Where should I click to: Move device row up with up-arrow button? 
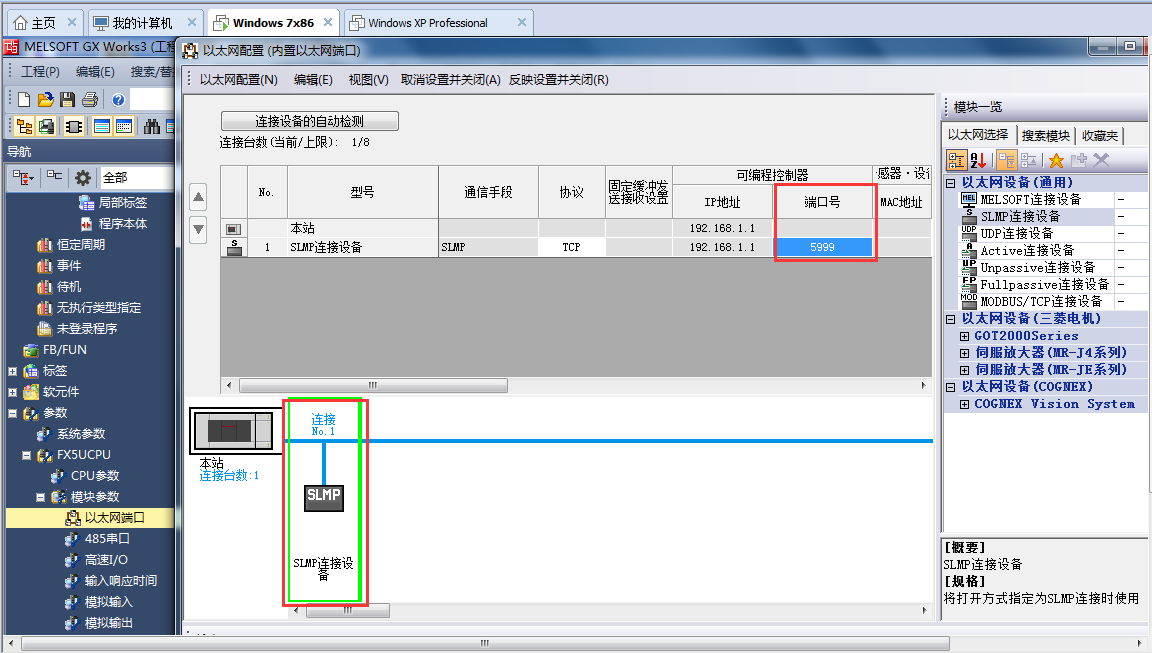[198, 197]
